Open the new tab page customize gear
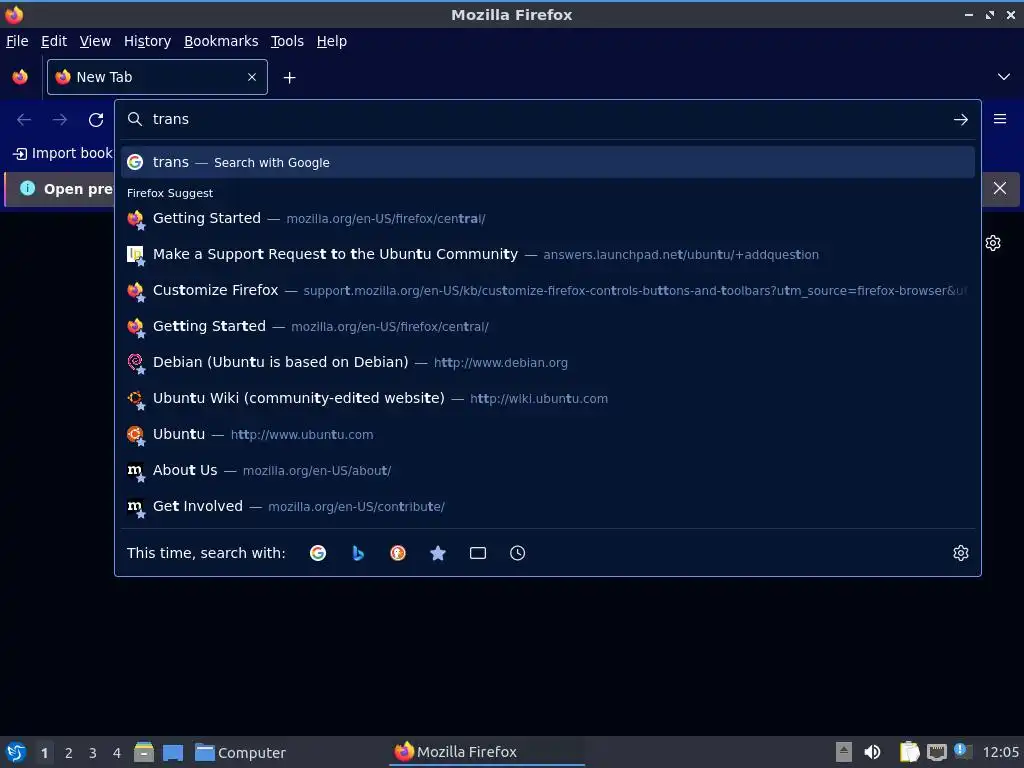Screen dimensions: 1024x768 coord(993,243)
